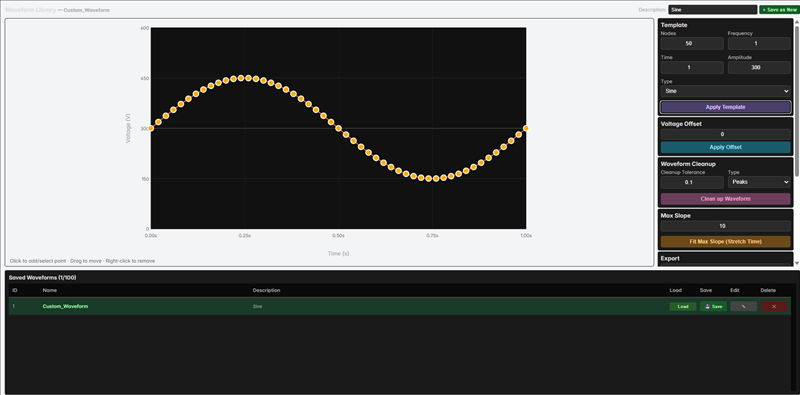Click the Save button in Custom_Waveform row
The width and height of the screenshot is (800, 395).
pyautogui.click(x=713, y=306)
